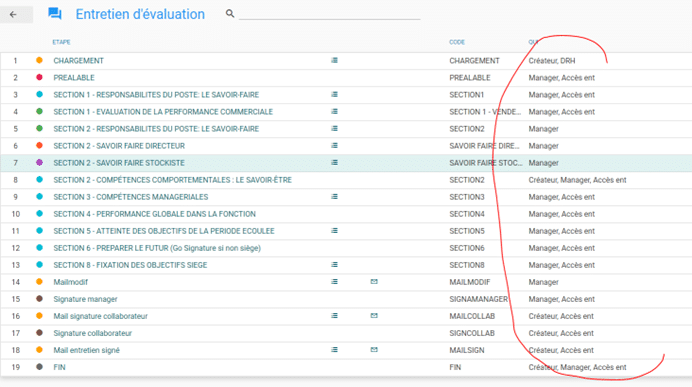The width and height of the screenshot is (692, 387).
Task: Open the FIN step
Action: click(x=60, y=367)
